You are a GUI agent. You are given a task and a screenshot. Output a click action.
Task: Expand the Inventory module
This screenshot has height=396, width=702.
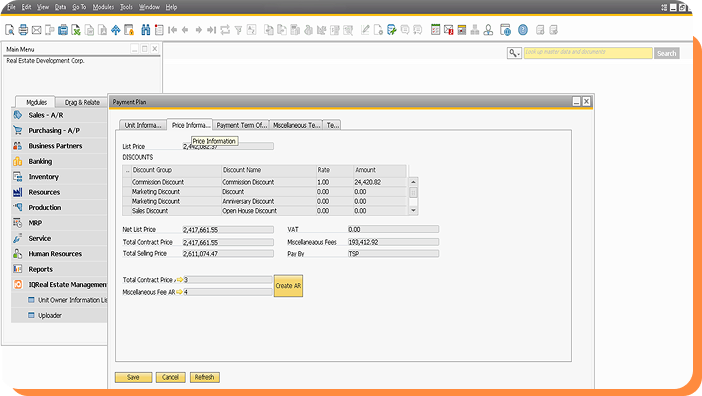coord(59,177)
